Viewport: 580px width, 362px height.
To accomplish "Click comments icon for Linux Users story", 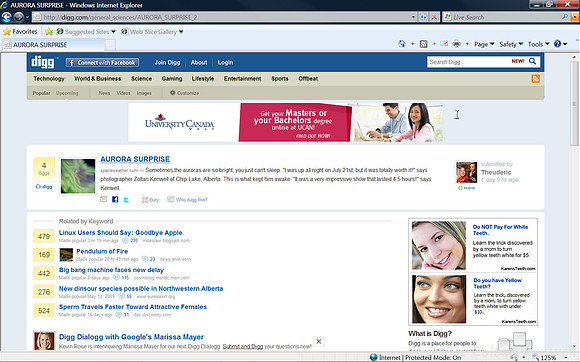I will (125, 240).
